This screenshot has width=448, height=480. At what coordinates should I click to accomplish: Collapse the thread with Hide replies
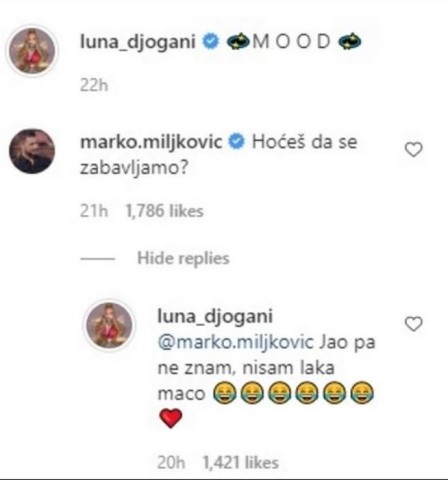[183, 258]
